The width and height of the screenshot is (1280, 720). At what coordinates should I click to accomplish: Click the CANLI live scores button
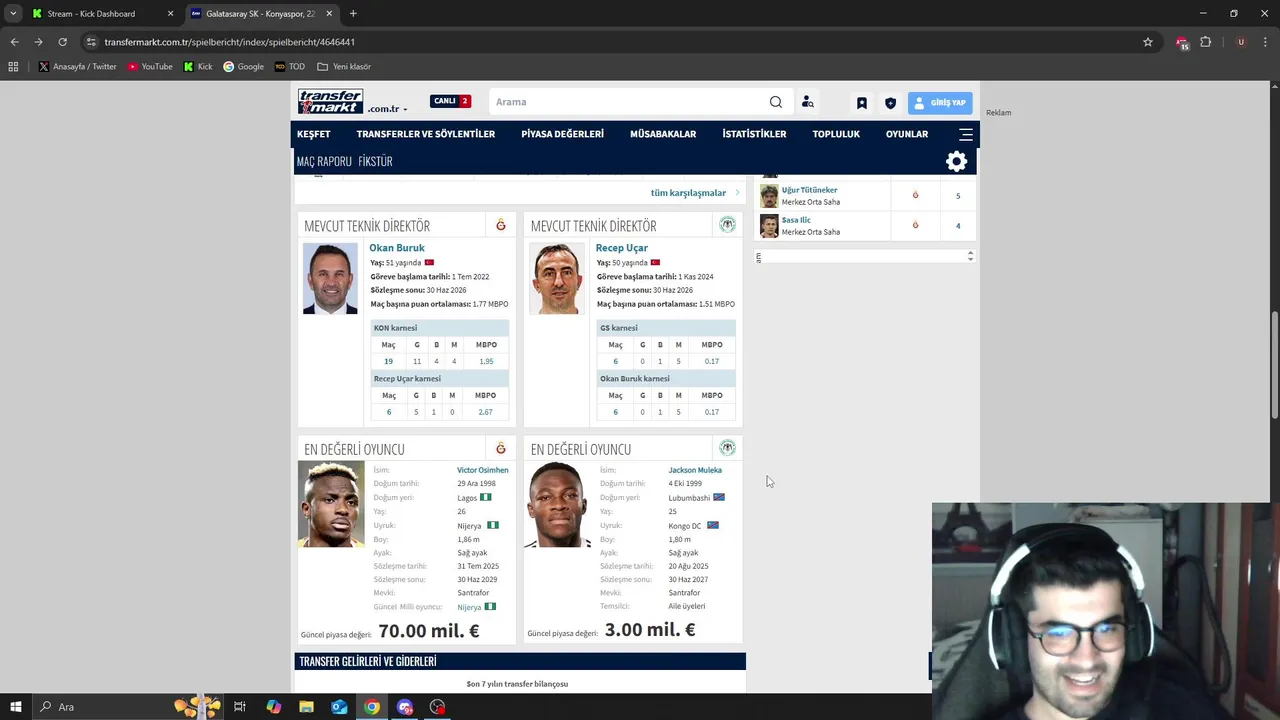coord(450,101)
